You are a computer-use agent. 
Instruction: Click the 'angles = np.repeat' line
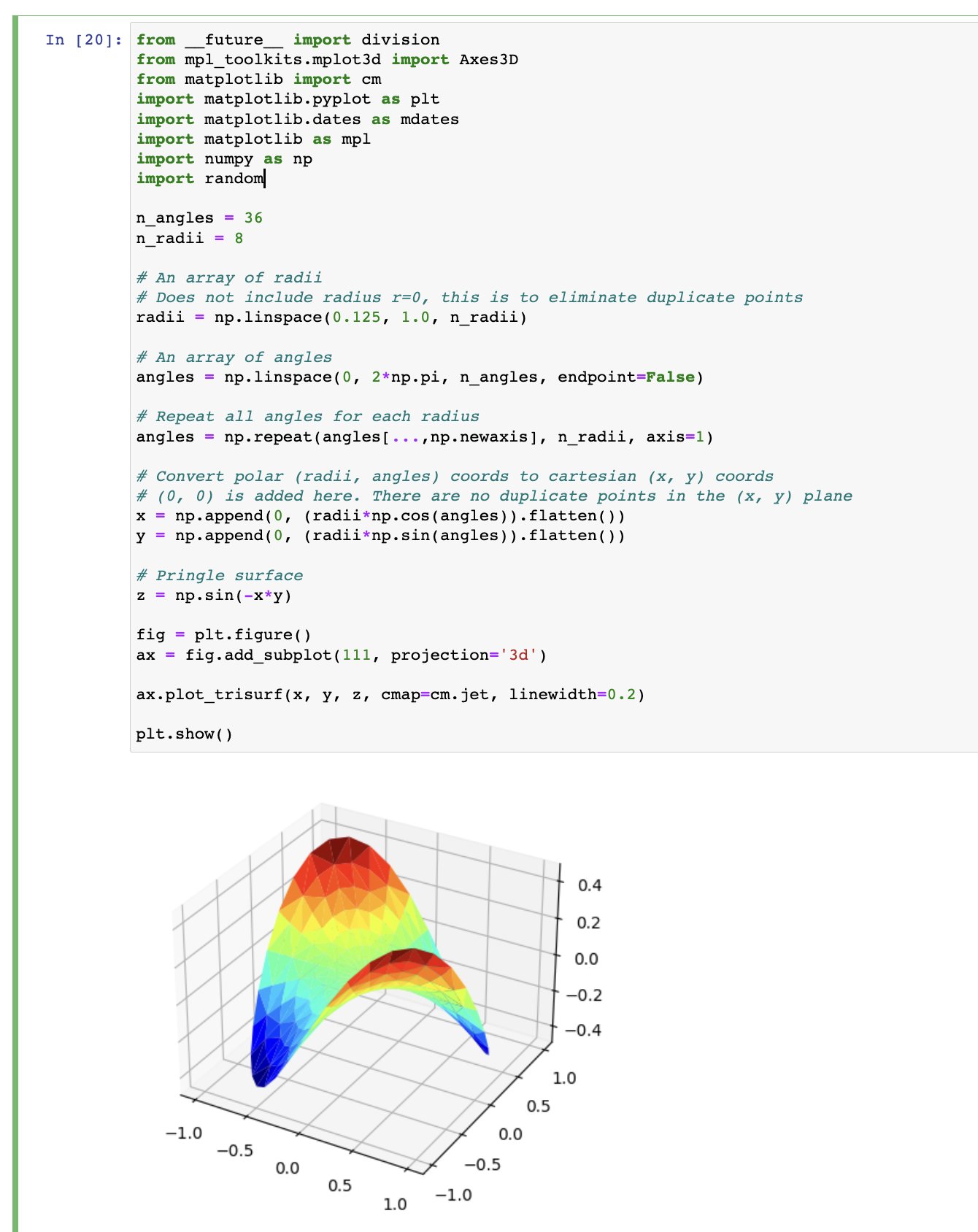pos(425,437)
